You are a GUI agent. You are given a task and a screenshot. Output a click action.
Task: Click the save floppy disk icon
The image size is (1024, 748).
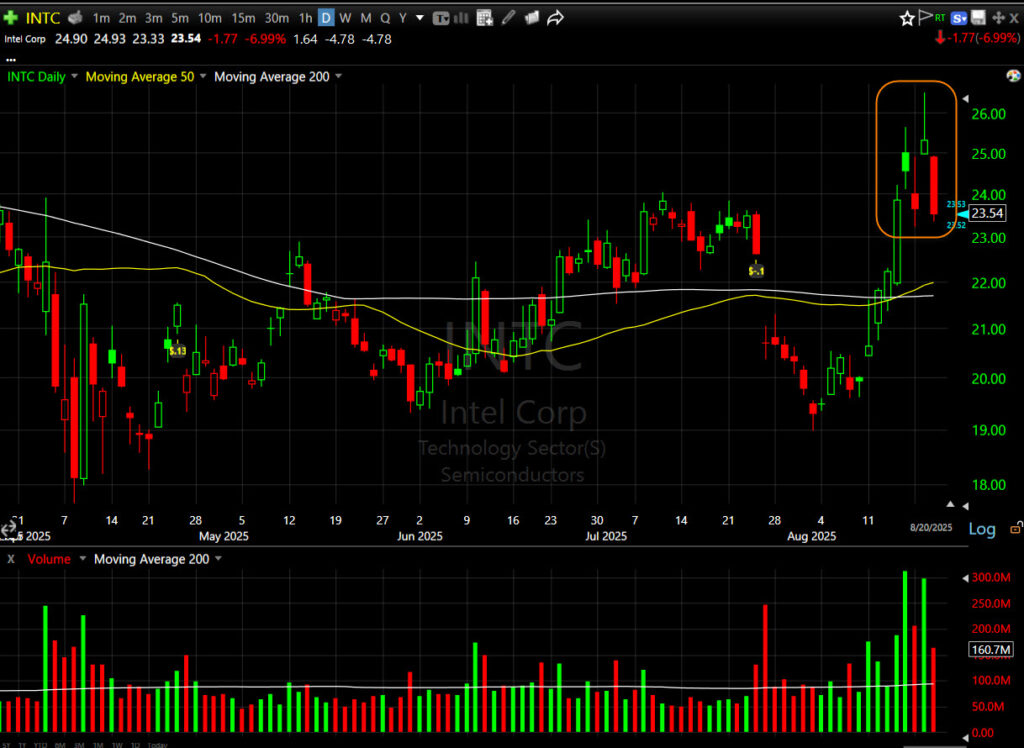coord(978,18)
